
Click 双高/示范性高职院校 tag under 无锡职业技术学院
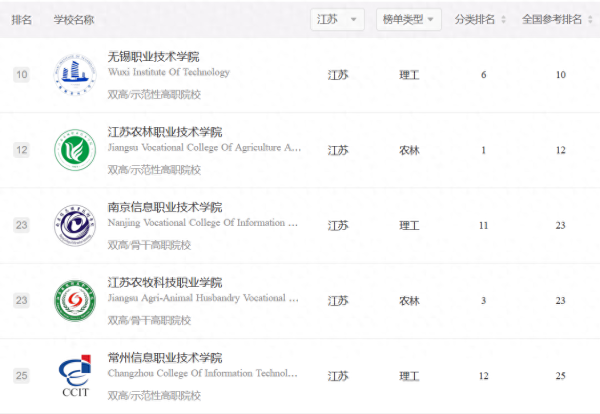tap(154, 95)
